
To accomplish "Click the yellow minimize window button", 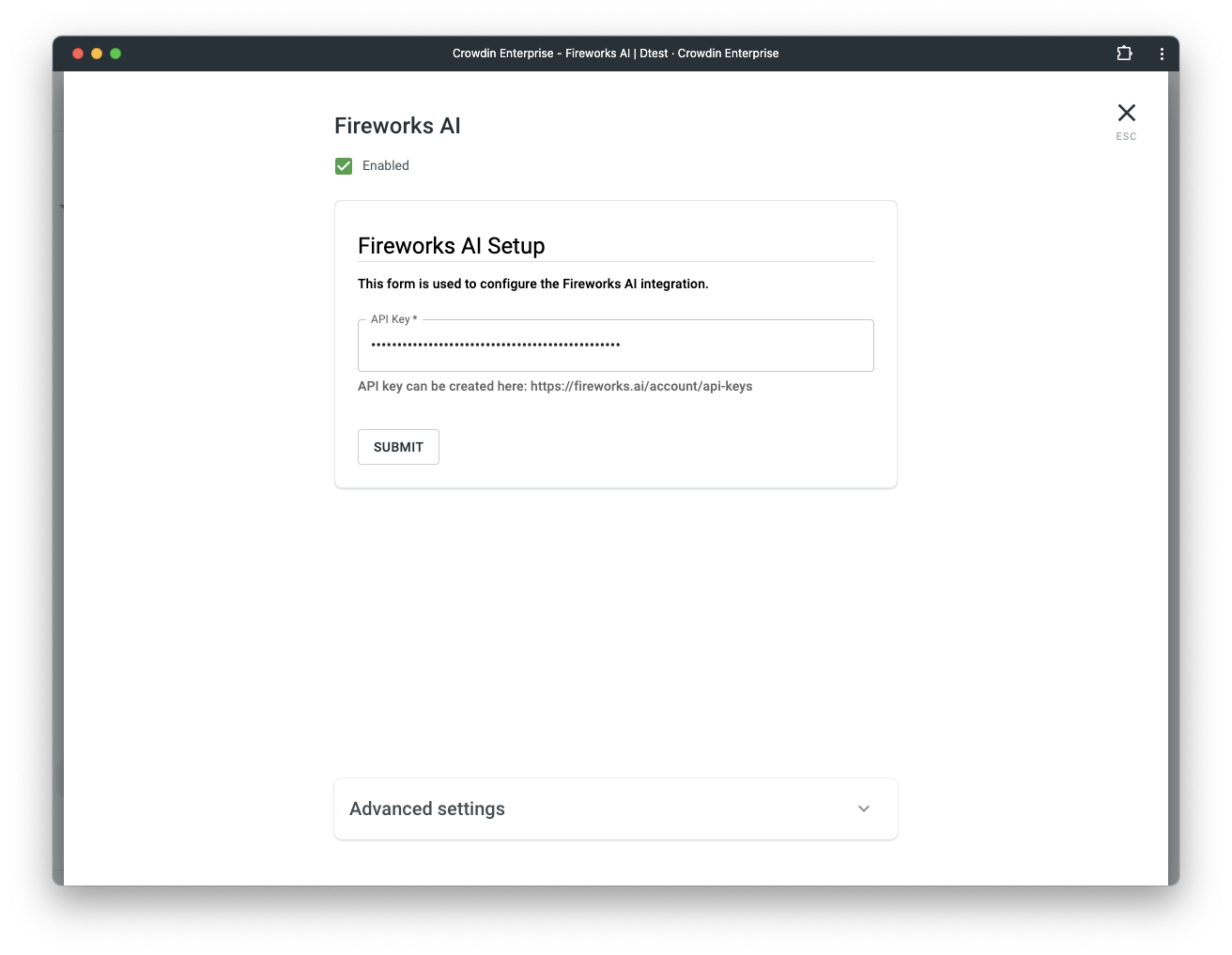I will coord(97,54).
